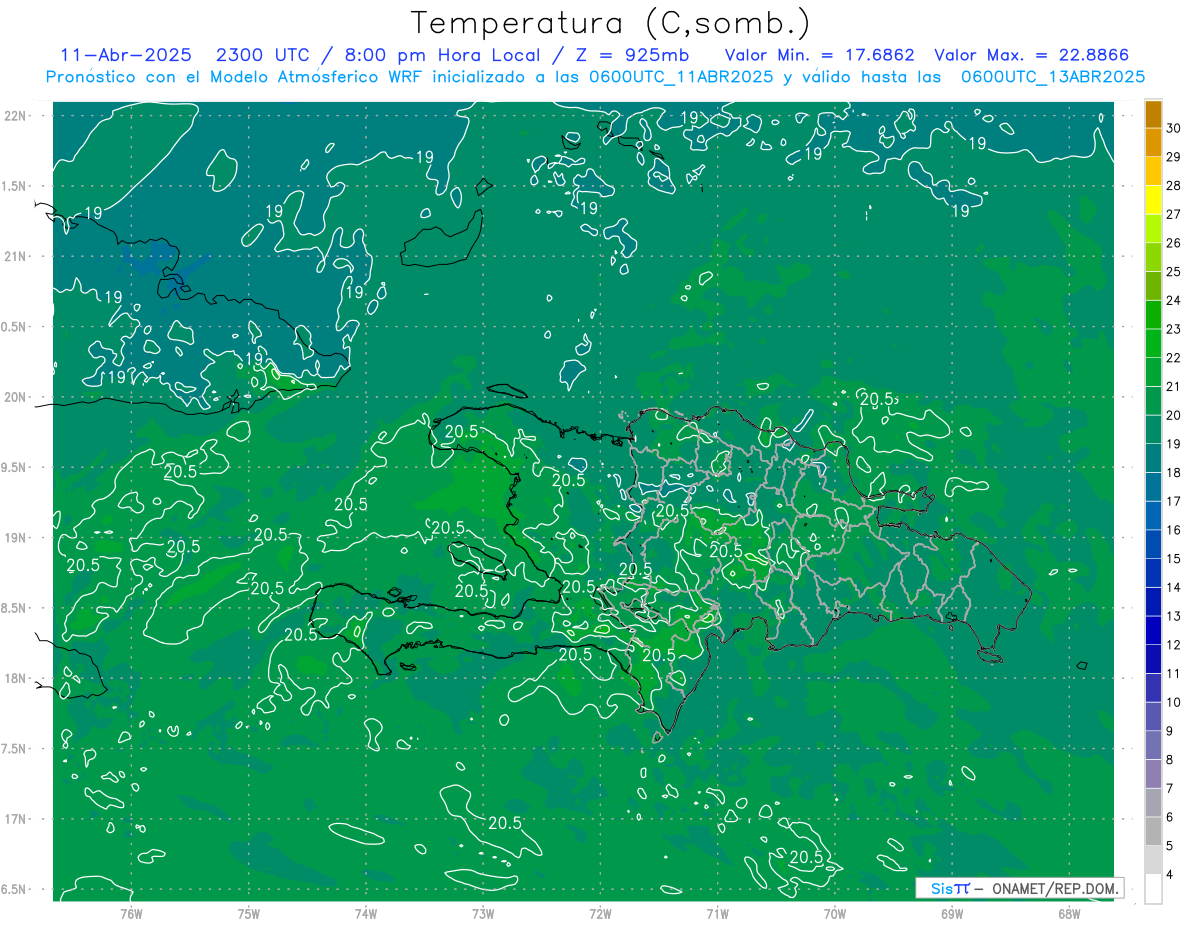Click color scale label '25'
This screenshot has height=927, width=1200.
pos(1174,272)
